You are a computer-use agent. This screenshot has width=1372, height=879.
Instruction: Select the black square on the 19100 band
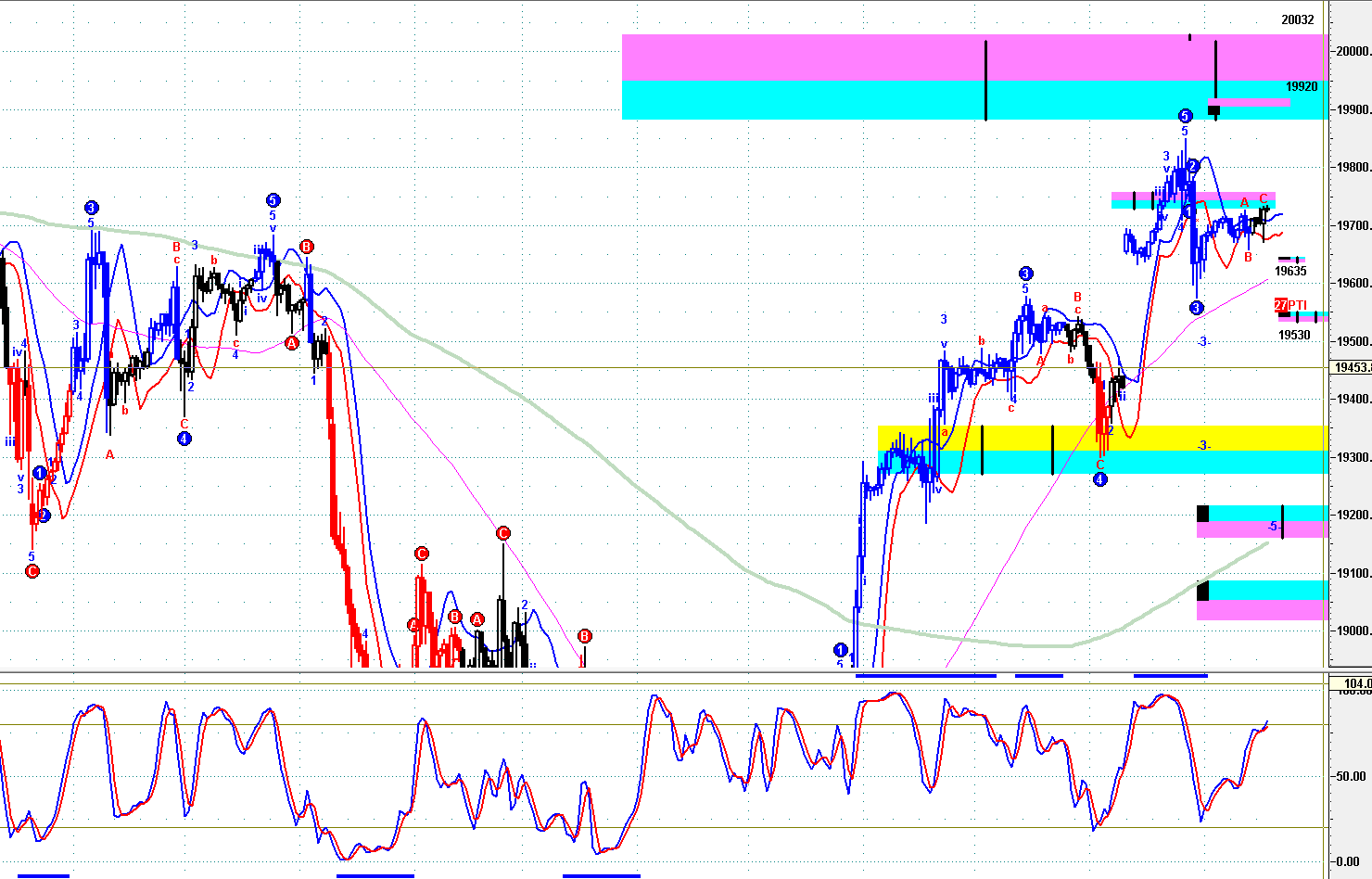pos(1202,591)
